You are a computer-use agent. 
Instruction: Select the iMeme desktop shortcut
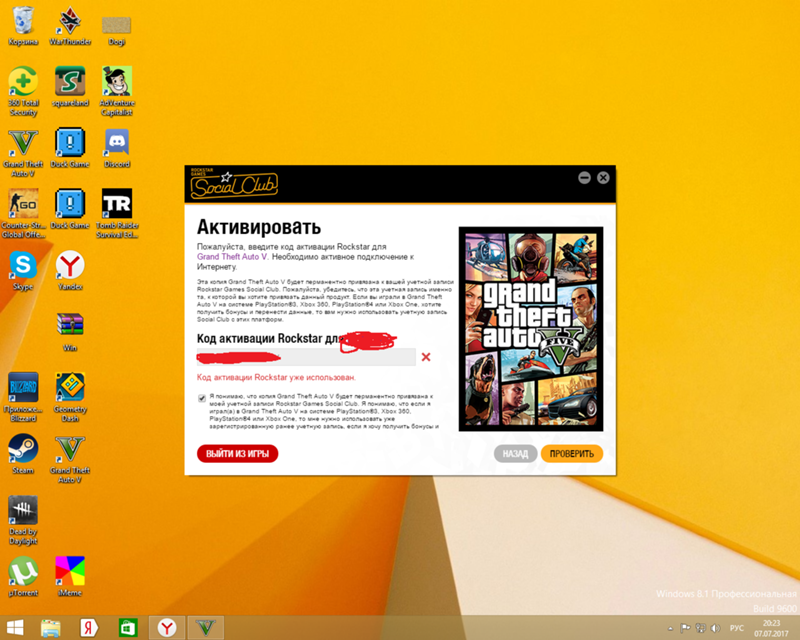[x=70, y=577]
